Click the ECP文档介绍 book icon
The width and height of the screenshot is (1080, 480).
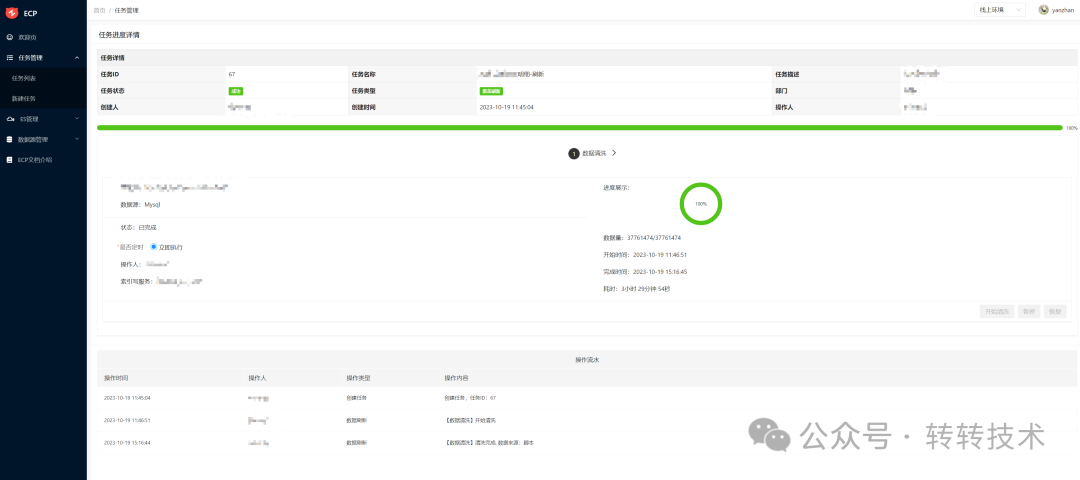[10, 160]
